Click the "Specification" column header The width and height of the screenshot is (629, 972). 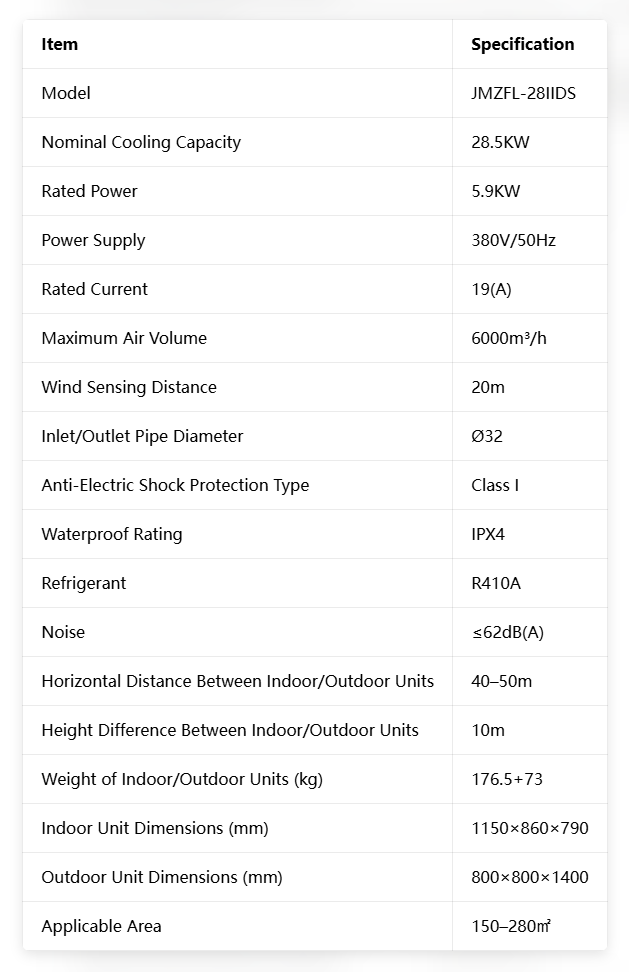coord(522,44)
